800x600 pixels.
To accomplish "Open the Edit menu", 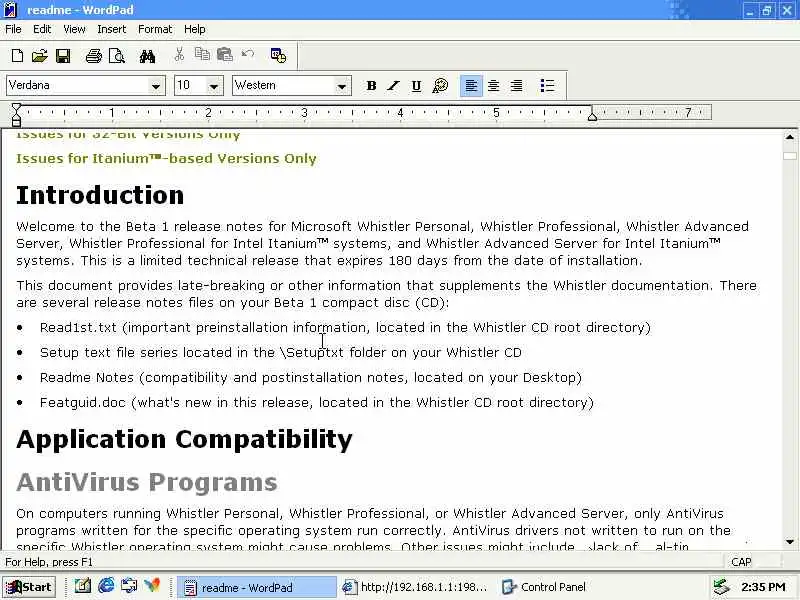I will tap(42, 29).
